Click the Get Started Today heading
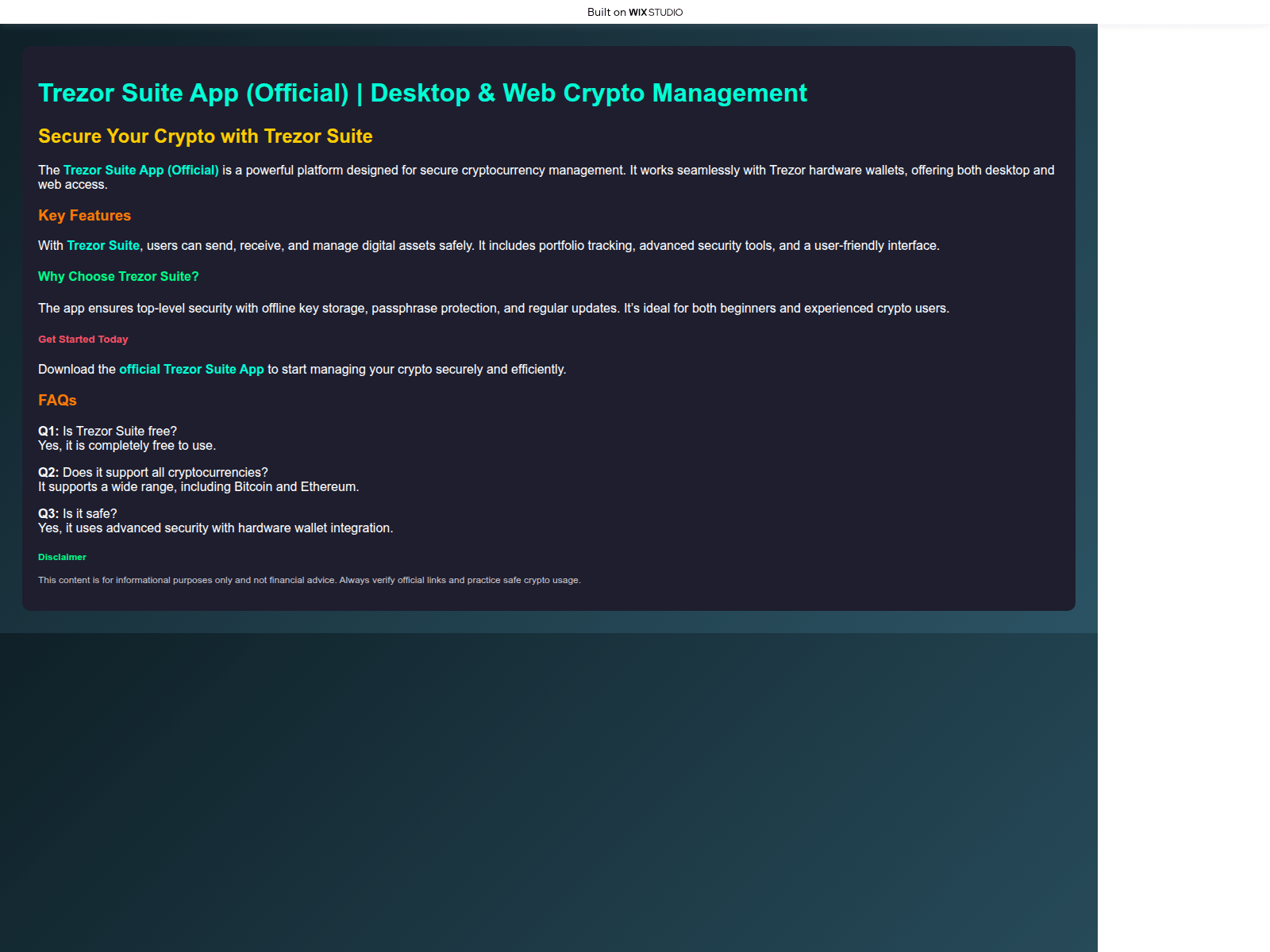This screenshot has height=952, width=1270. (83, 340)
